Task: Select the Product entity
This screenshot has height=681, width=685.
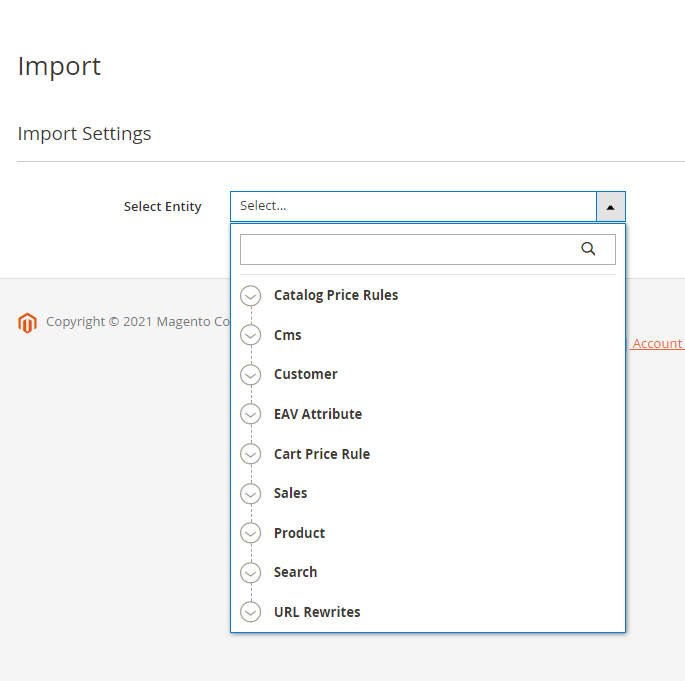Action: pyautogui.click(x=299, y=533)
